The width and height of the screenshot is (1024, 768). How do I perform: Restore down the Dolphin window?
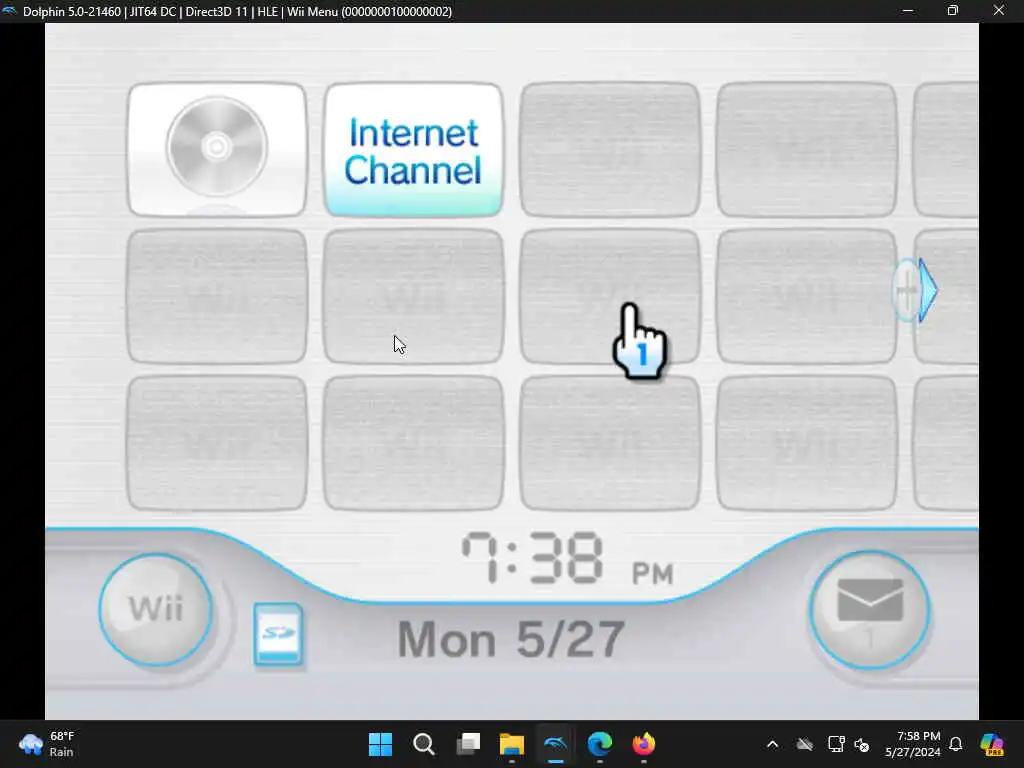[953, 11]
